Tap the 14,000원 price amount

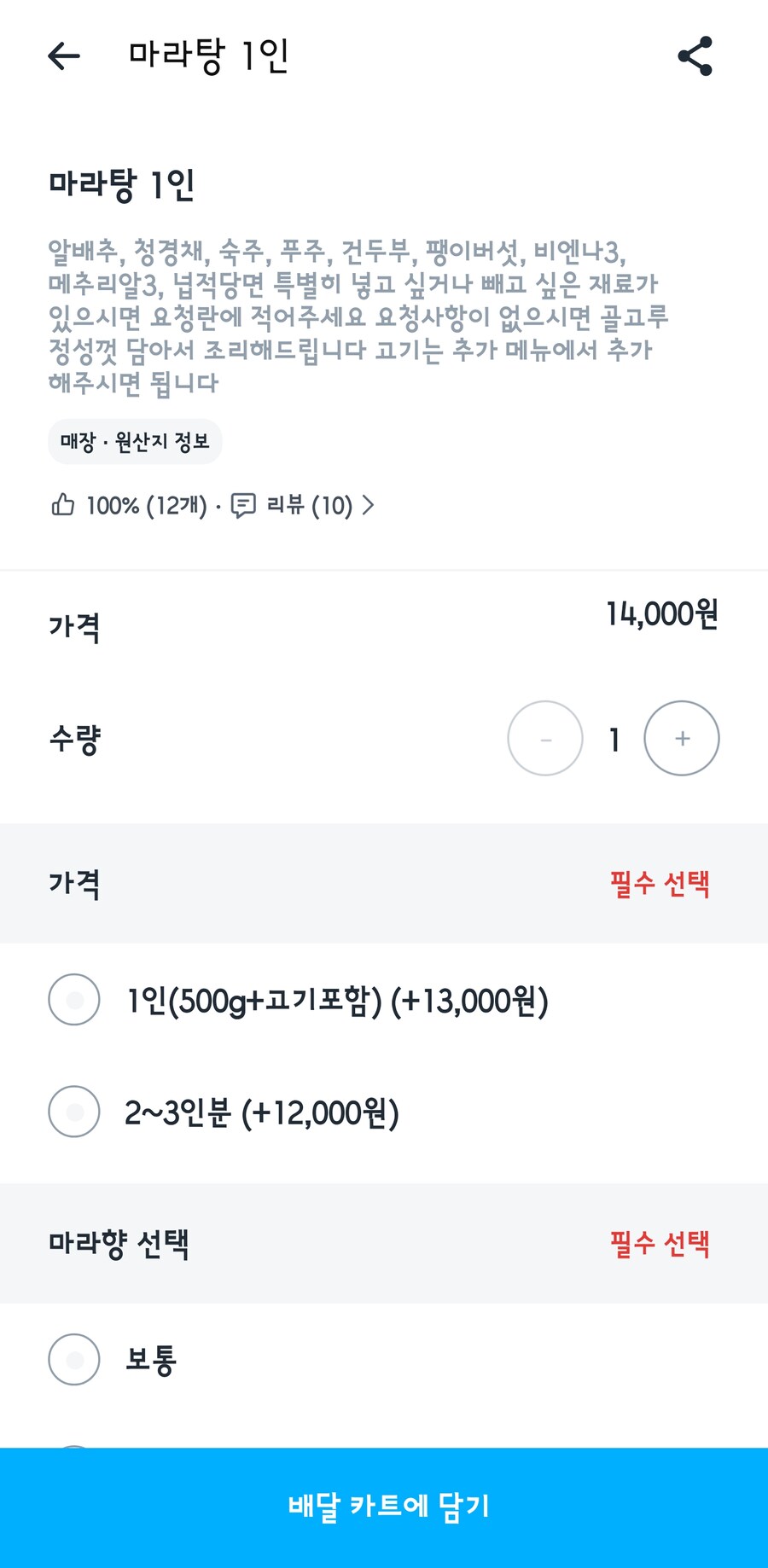pyautogui.click(x=662, y=614)
